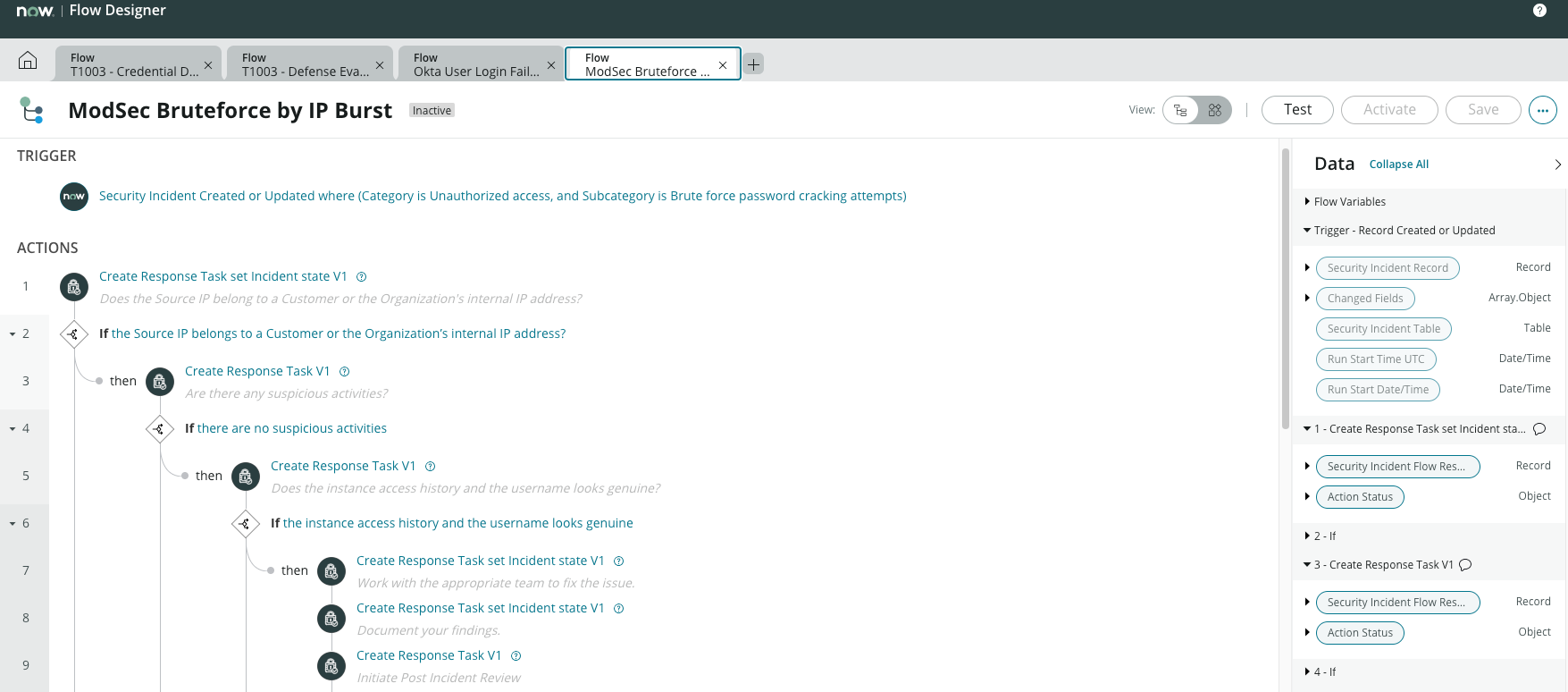Click the 'Inactive' status badge
Screen dimensions: 1568x692
432,111
